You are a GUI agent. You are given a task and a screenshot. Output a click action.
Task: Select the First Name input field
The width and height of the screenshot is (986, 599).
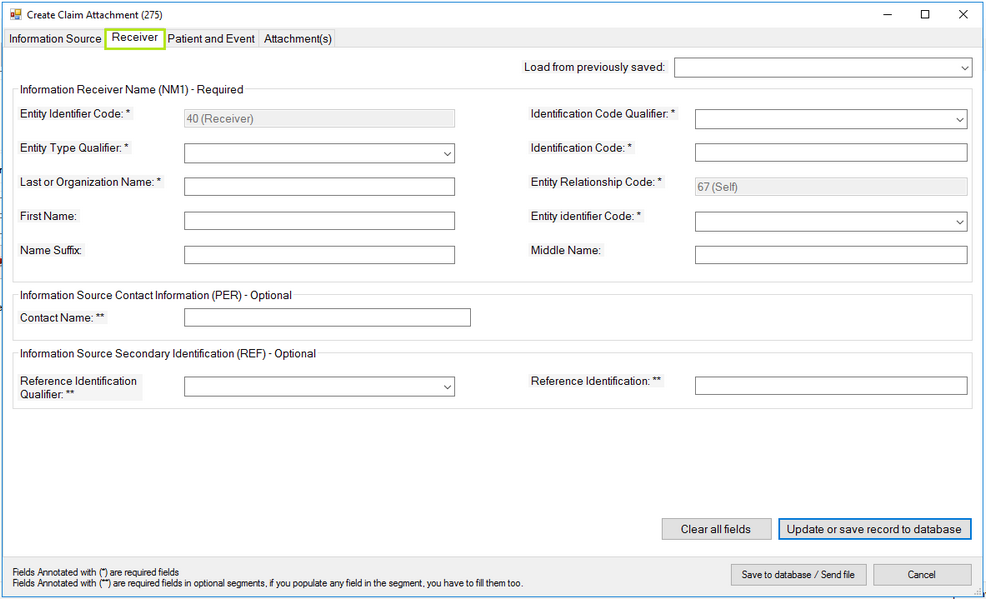coord(318,220)
